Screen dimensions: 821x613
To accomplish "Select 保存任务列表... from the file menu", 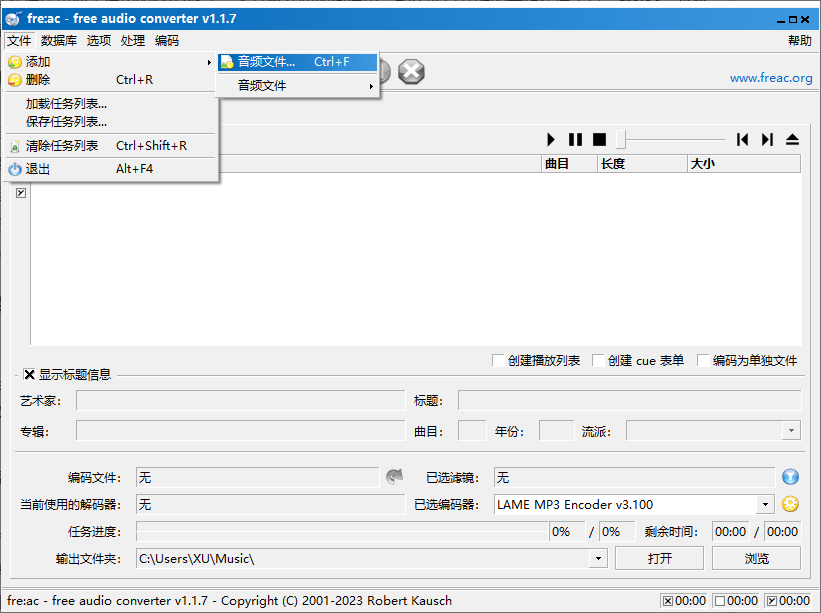I will coord(66,121).
